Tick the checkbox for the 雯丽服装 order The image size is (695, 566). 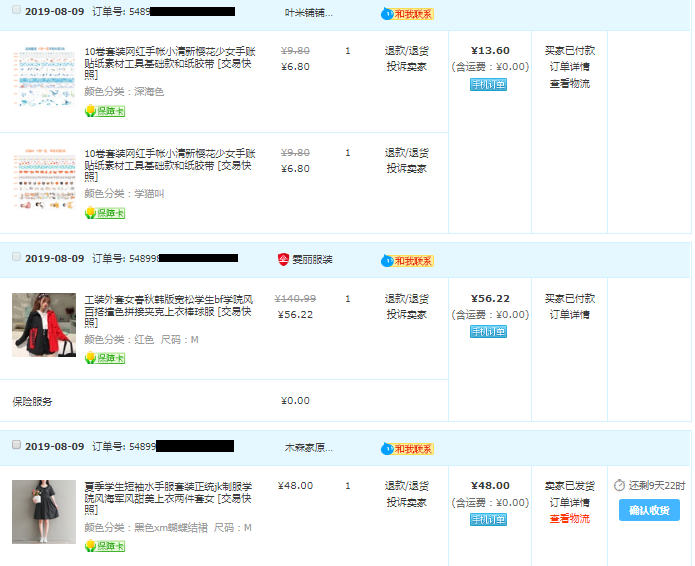pyautogui.click(x=15, y=257)
